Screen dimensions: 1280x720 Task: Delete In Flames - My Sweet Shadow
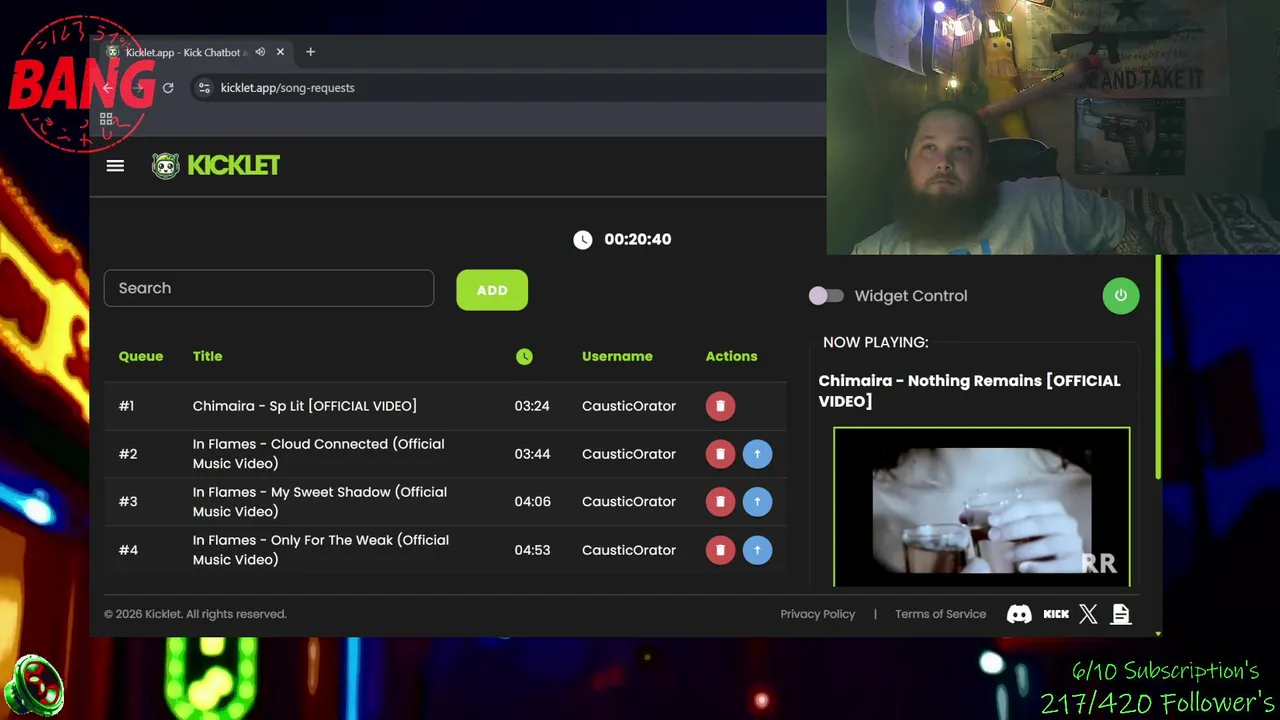click(720, 502)
